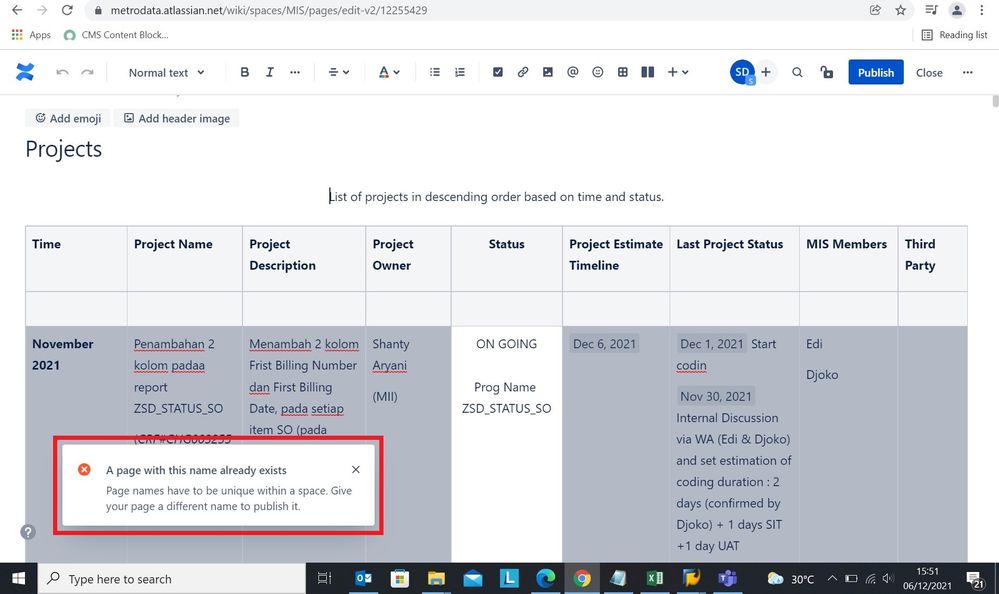This screenshot has width=999, height=594.
Task: Open page restrictions lock
Action: point(826,72)
